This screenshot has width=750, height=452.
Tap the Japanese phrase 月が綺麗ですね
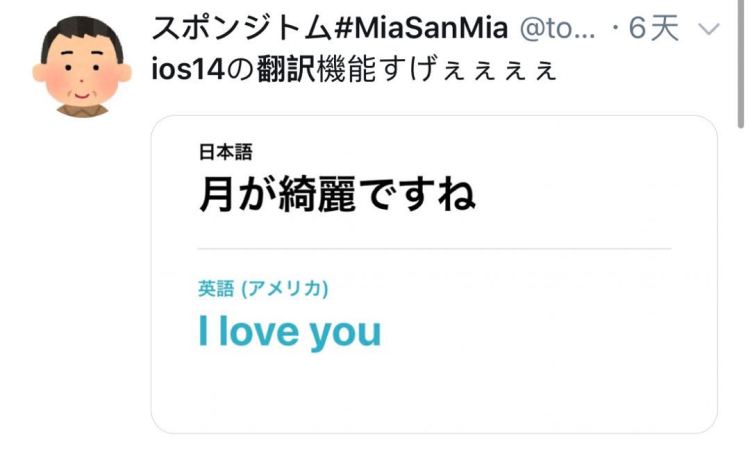tap(336, 192)
